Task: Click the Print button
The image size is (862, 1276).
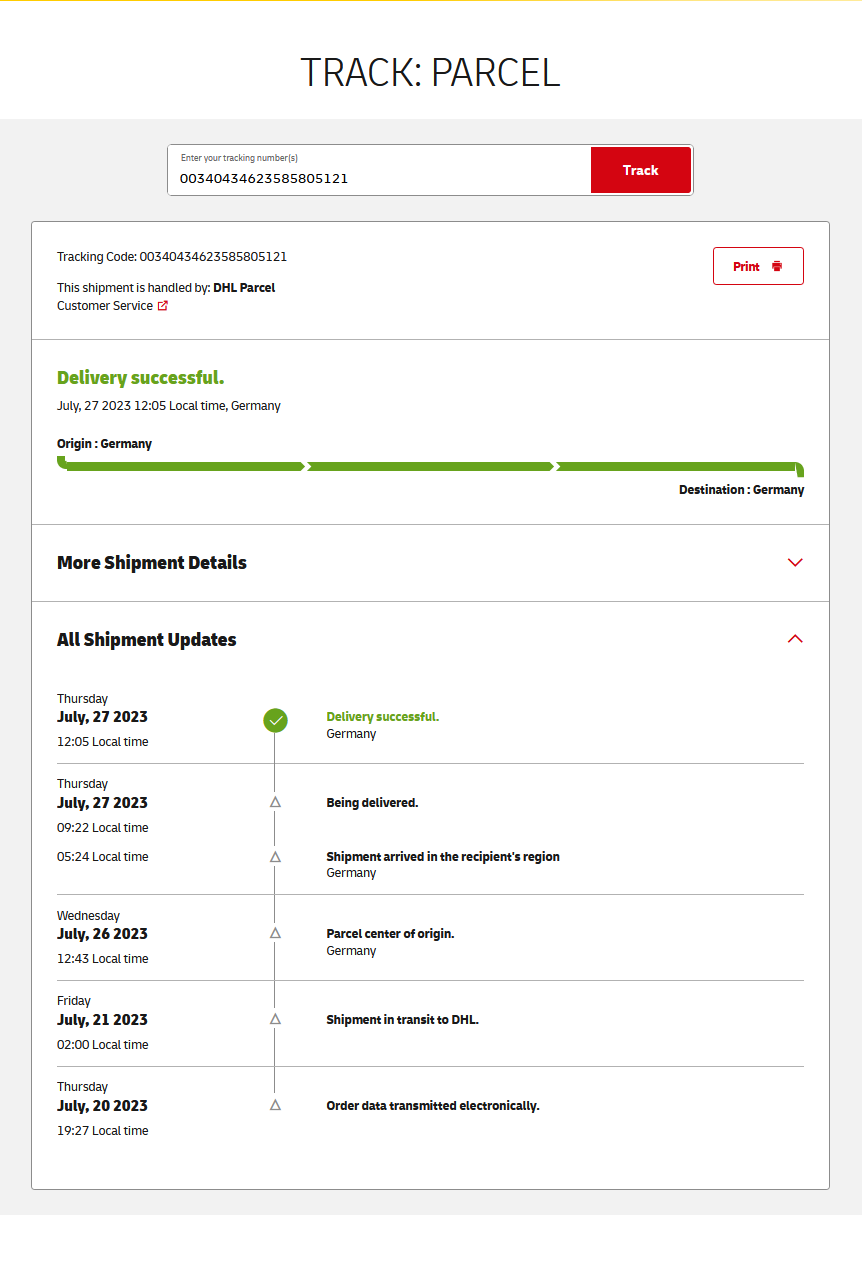Action: [x=758, y=266]
